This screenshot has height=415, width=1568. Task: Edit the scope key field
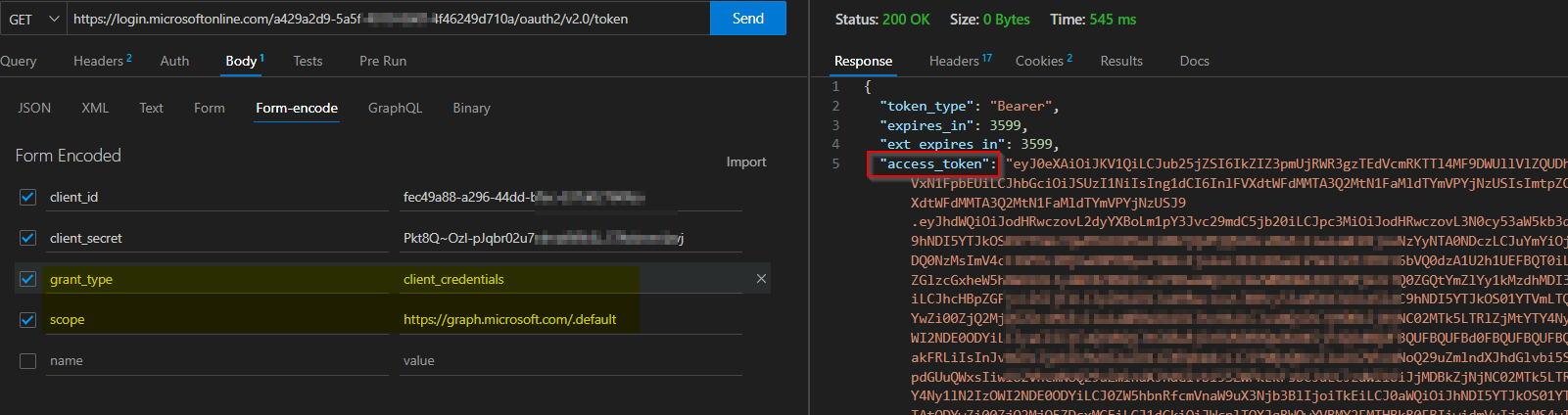click(x=217, y=320)
